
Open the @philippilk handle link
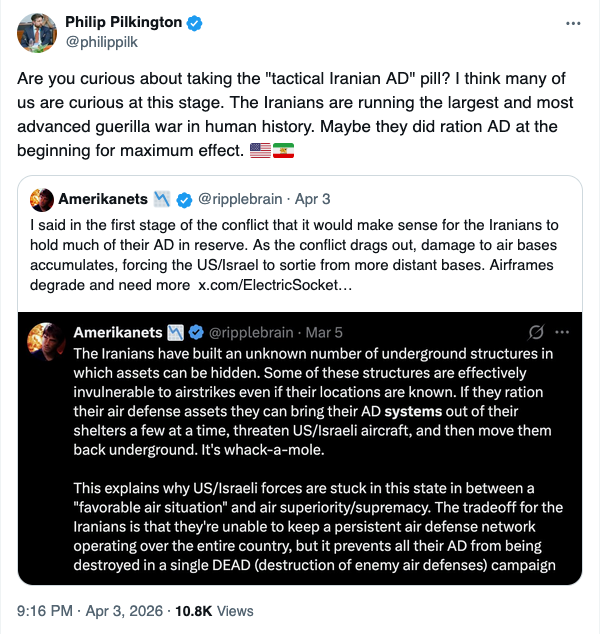pyautogui.click(x=100, y=44)
